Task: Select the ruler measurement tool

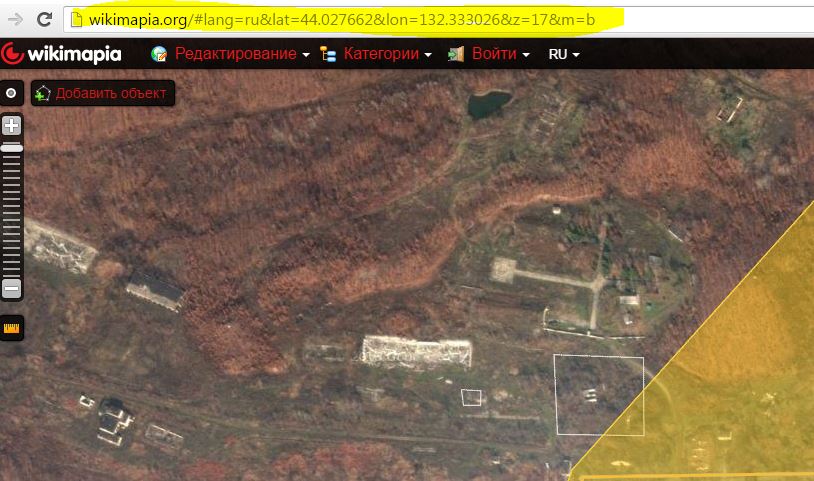Action: pos(12,327)
